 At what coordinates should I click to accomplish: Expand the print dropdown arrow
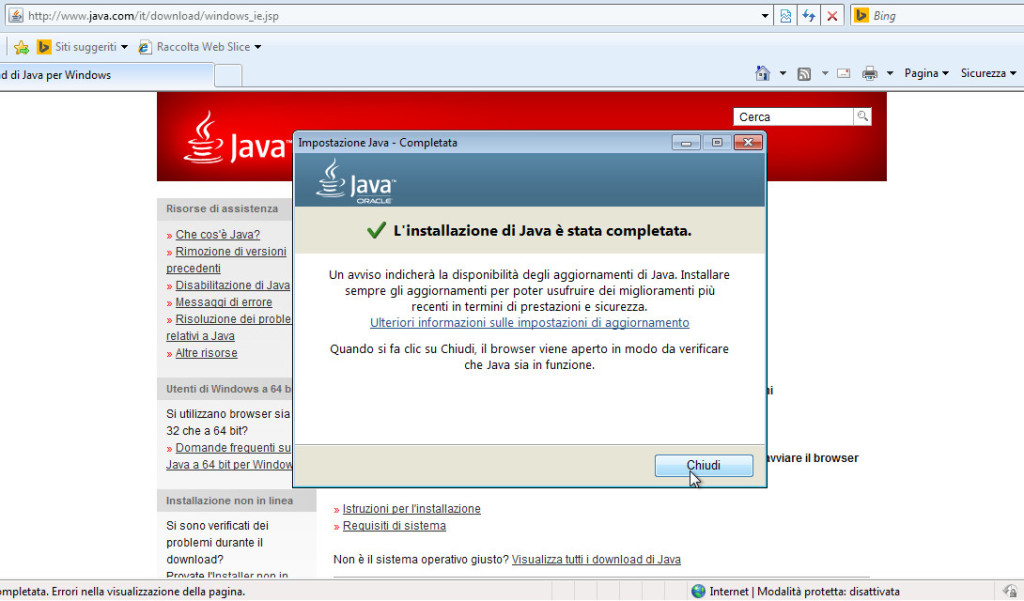click(x=889, y=73)
